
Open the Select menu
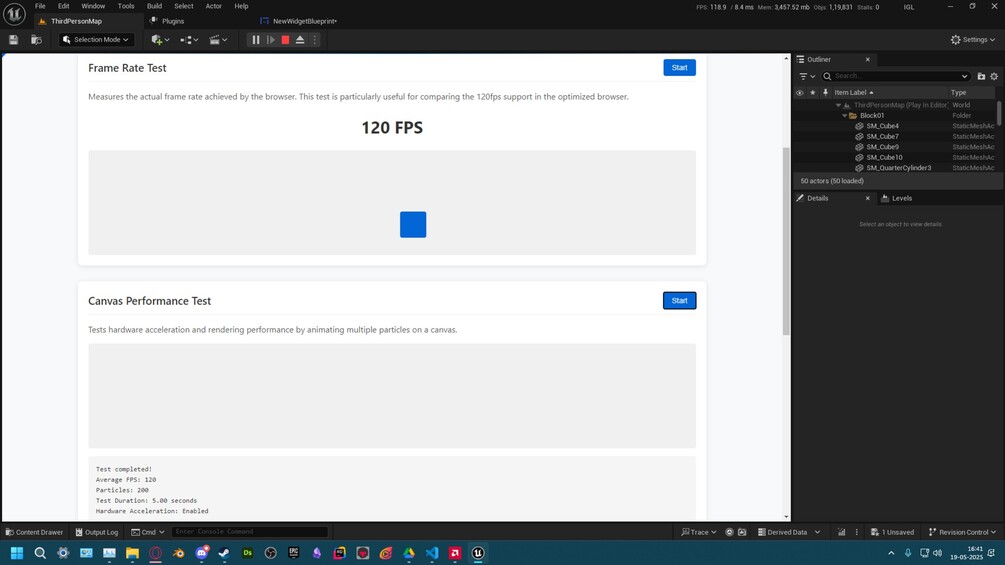coord(183,6)
